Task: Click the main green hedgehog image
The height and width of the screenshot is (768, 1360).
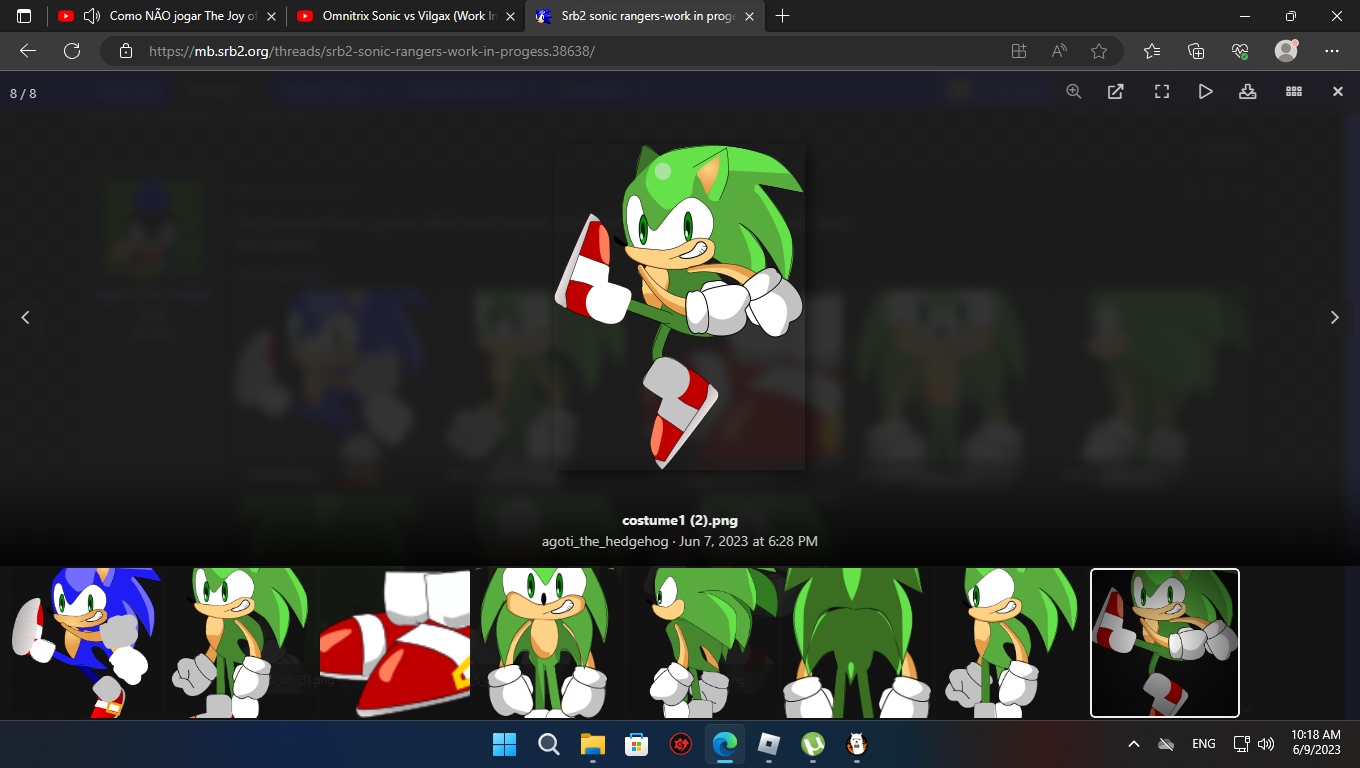Action: pyautogui.click(x=680, y=306)
